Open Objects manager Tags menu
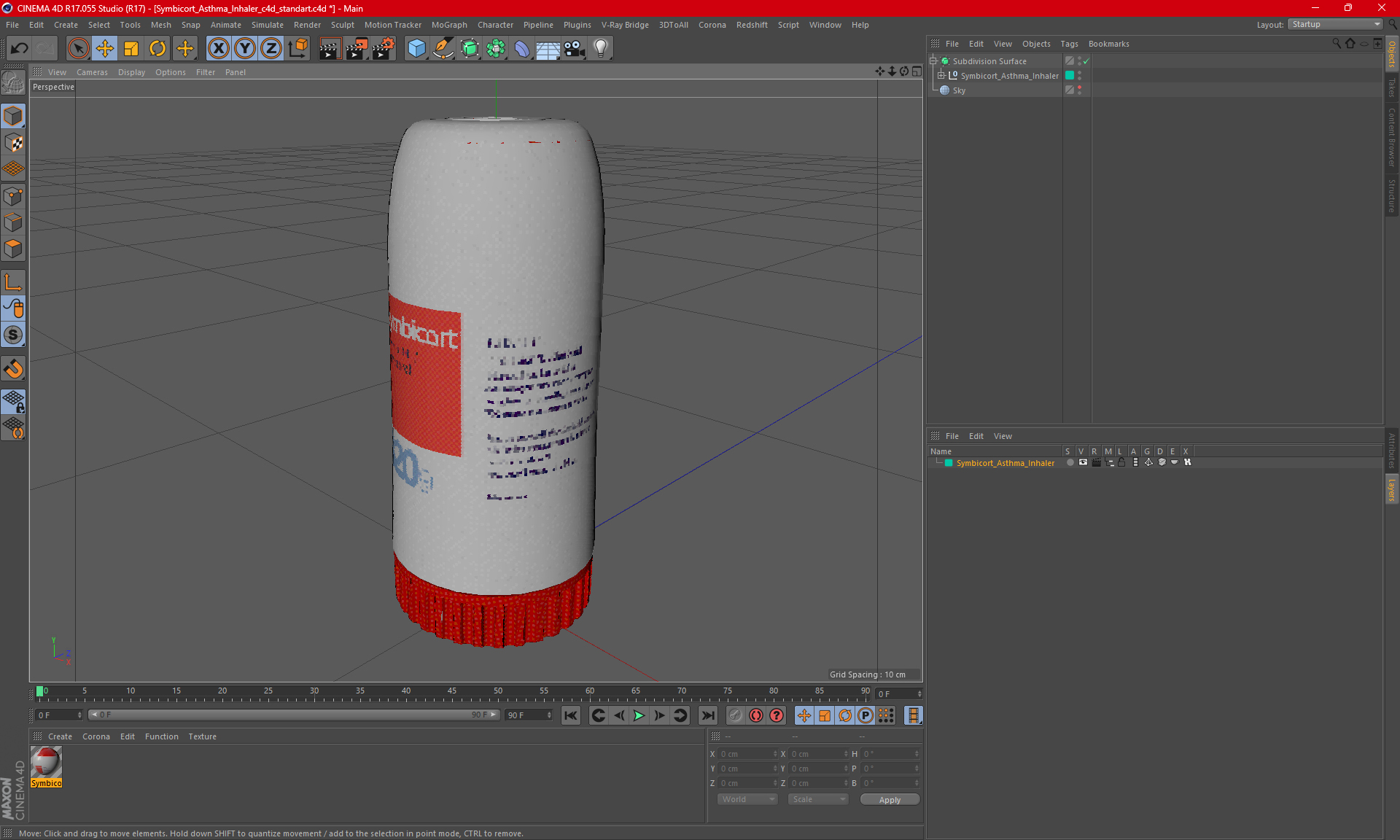 click(1069, 44)
